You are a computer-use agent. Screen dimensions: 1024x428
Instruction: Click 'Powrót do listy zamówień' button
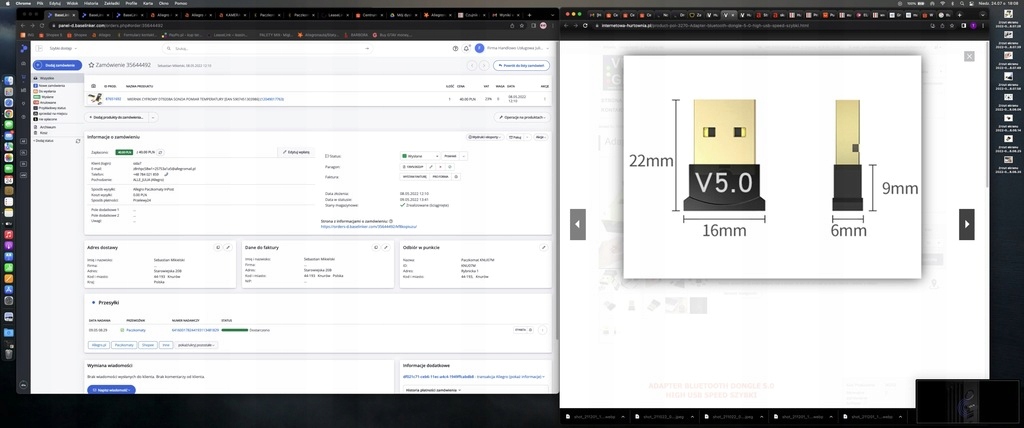tap(521, 65)
